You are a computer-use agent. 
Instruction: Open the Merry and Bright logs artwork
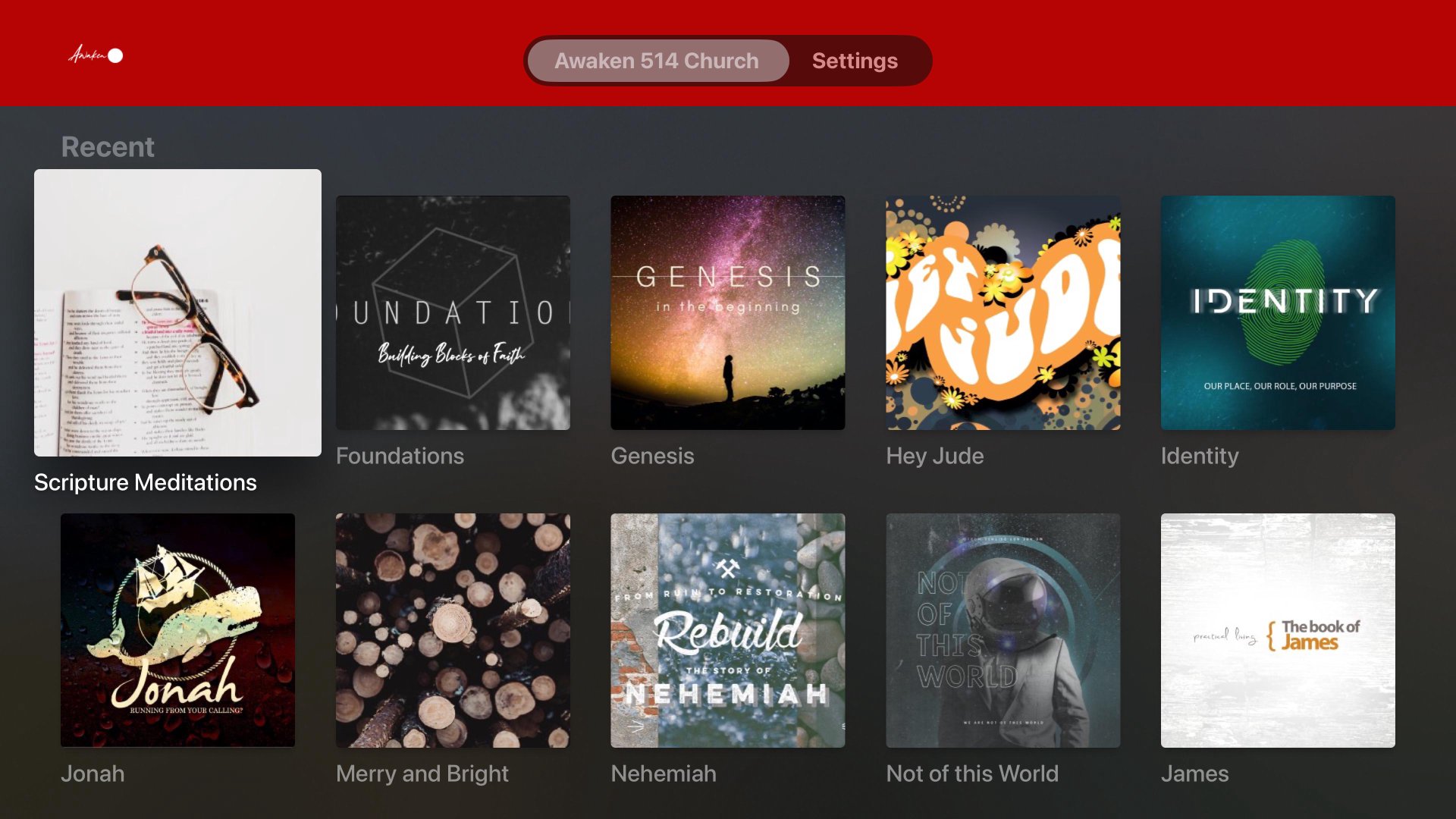click(x=453, y=630)
